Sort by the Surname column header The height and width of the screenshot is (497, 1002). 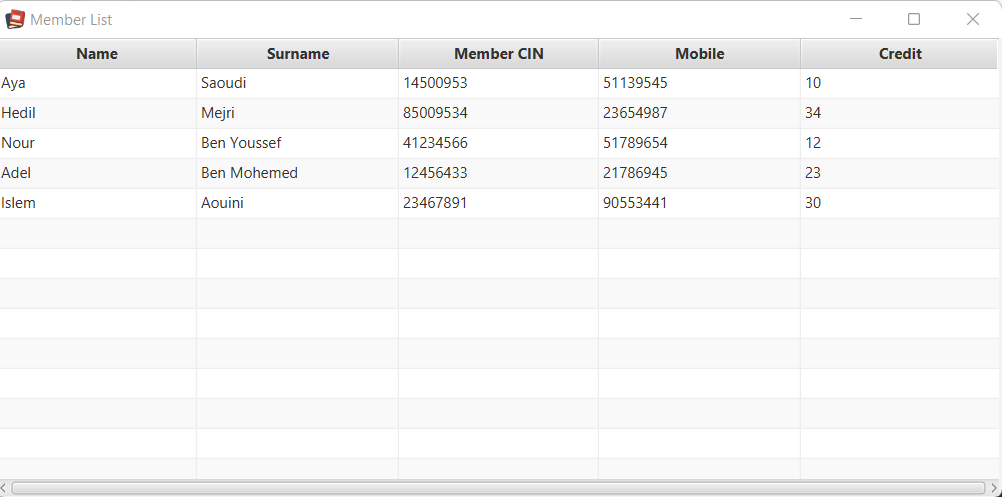(x=298, y=54)
